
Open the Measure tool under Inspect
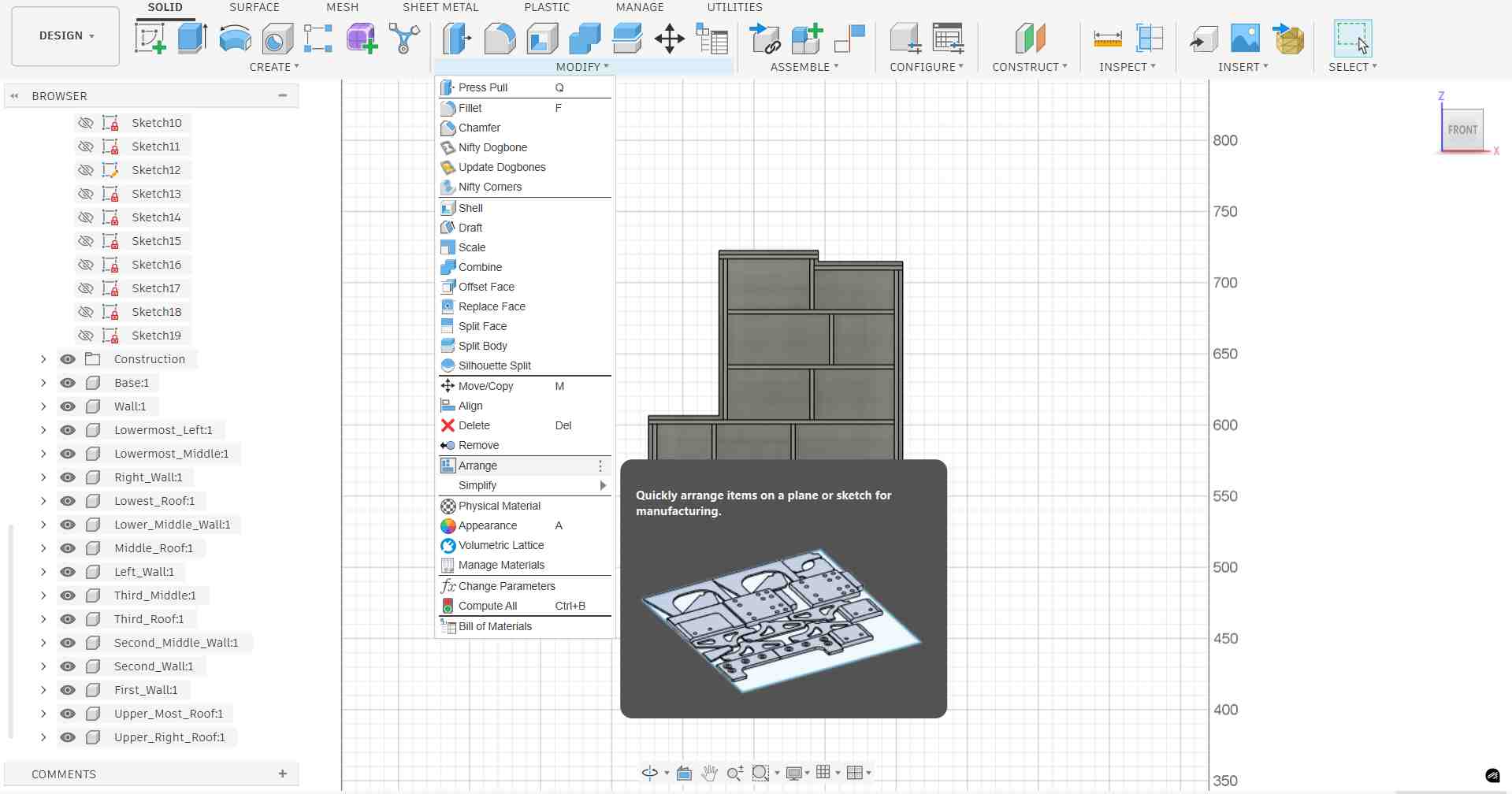click(x=1107, y=38)
